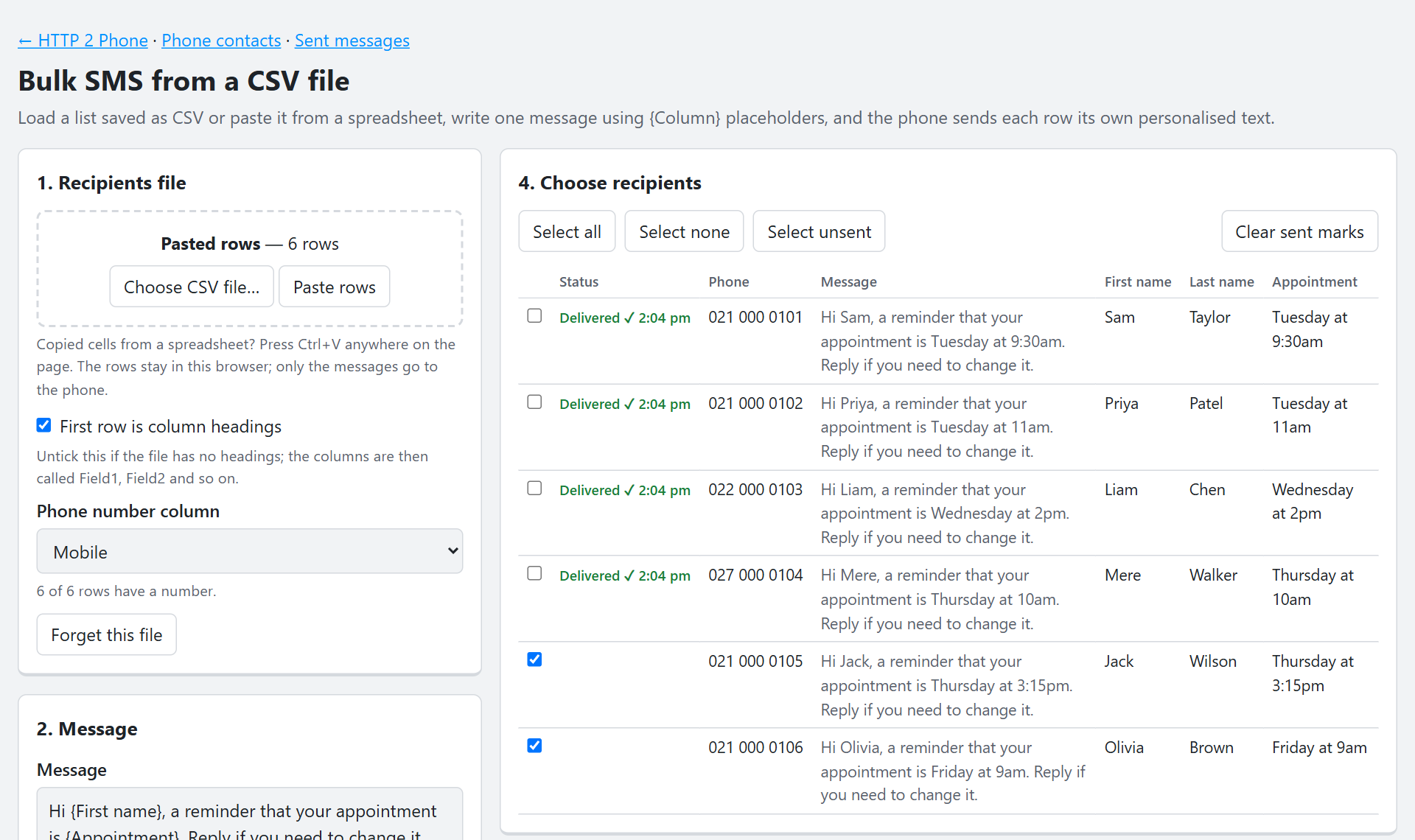Click Select unsent button

click(x=819, y=231)
